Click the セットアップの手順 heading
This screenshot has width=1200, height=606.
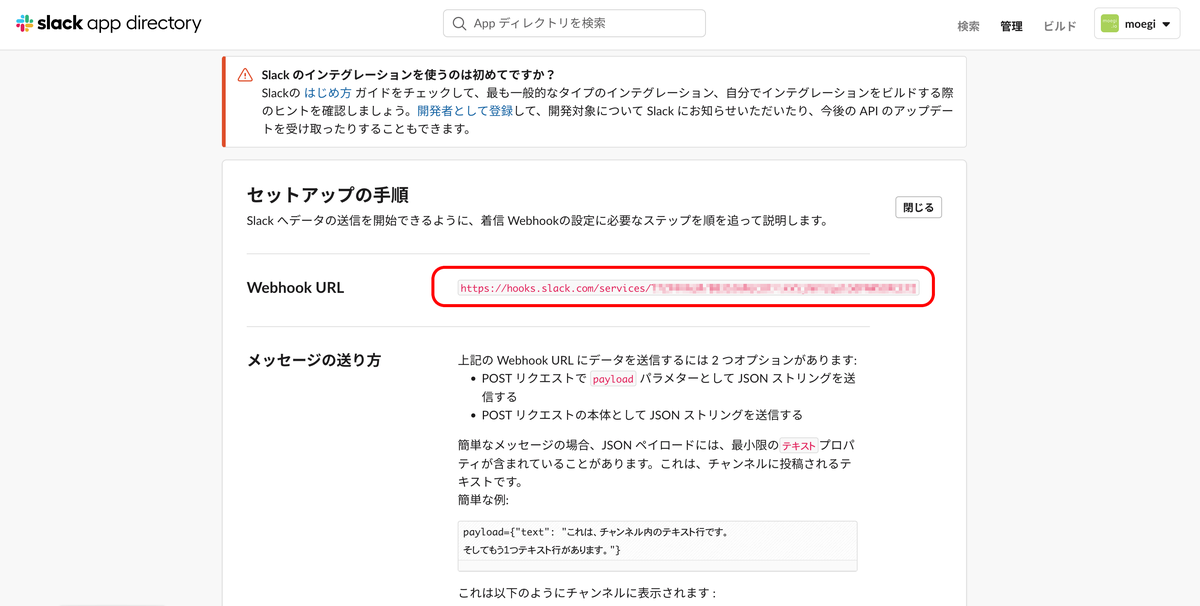point(328,194)
